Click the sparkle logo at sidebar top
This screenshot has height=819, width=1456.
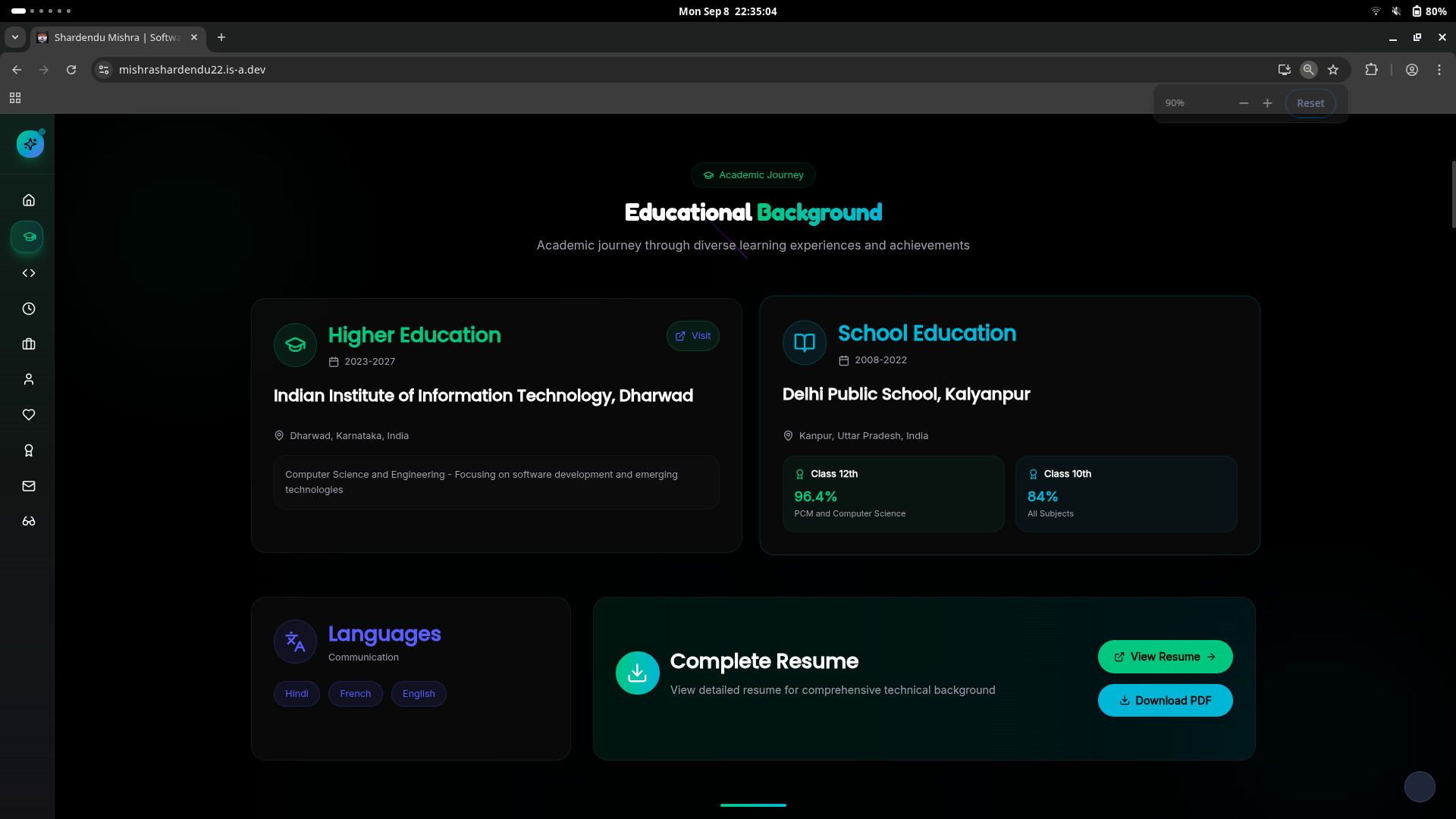point(30,144)
